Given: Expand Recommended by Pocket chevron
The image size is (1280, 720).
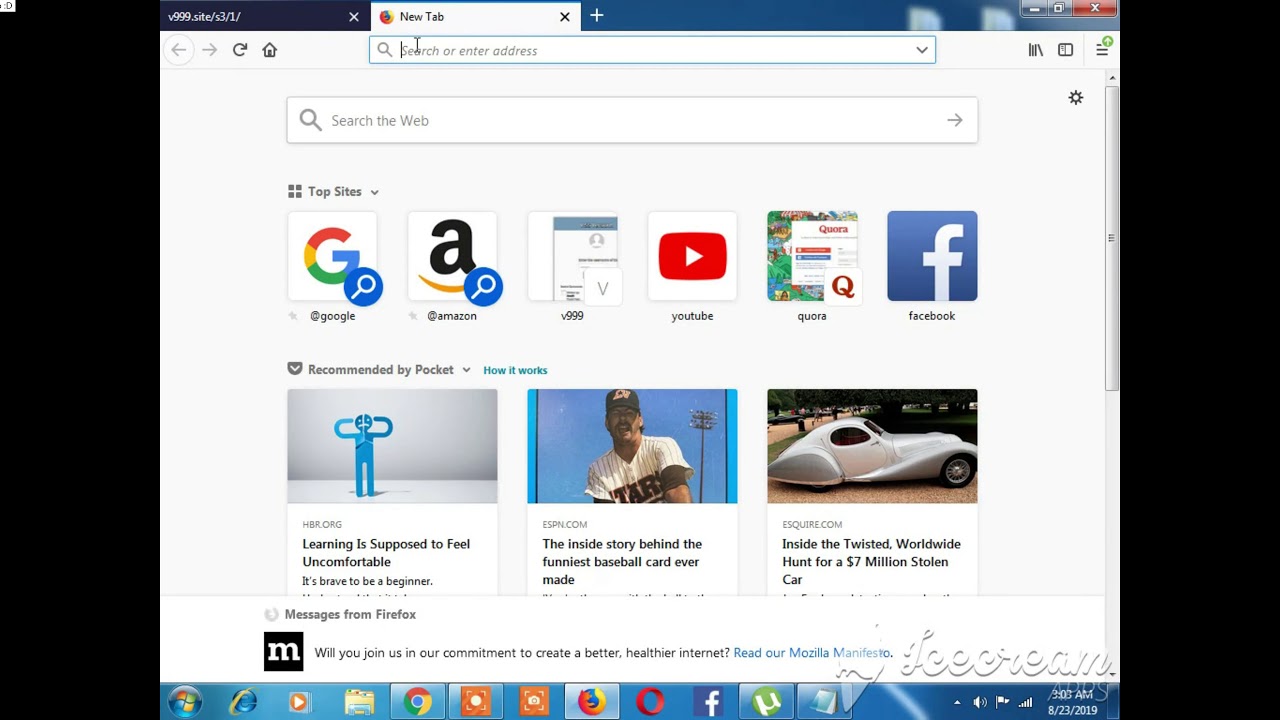Looking at the screenshot, I should [466, 370].
